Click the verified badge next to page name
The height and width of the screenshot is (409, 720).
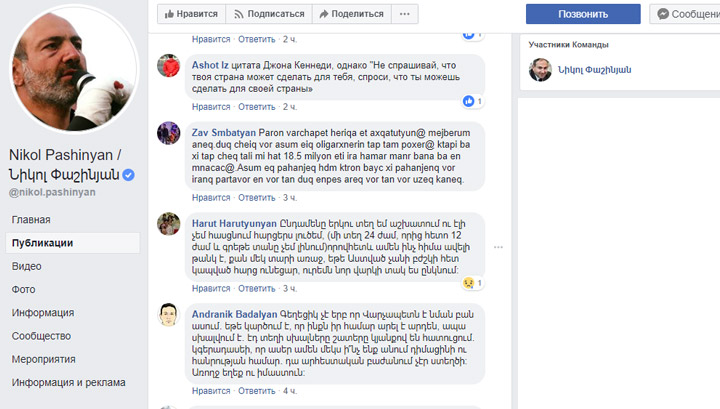(x=129, y=175)
